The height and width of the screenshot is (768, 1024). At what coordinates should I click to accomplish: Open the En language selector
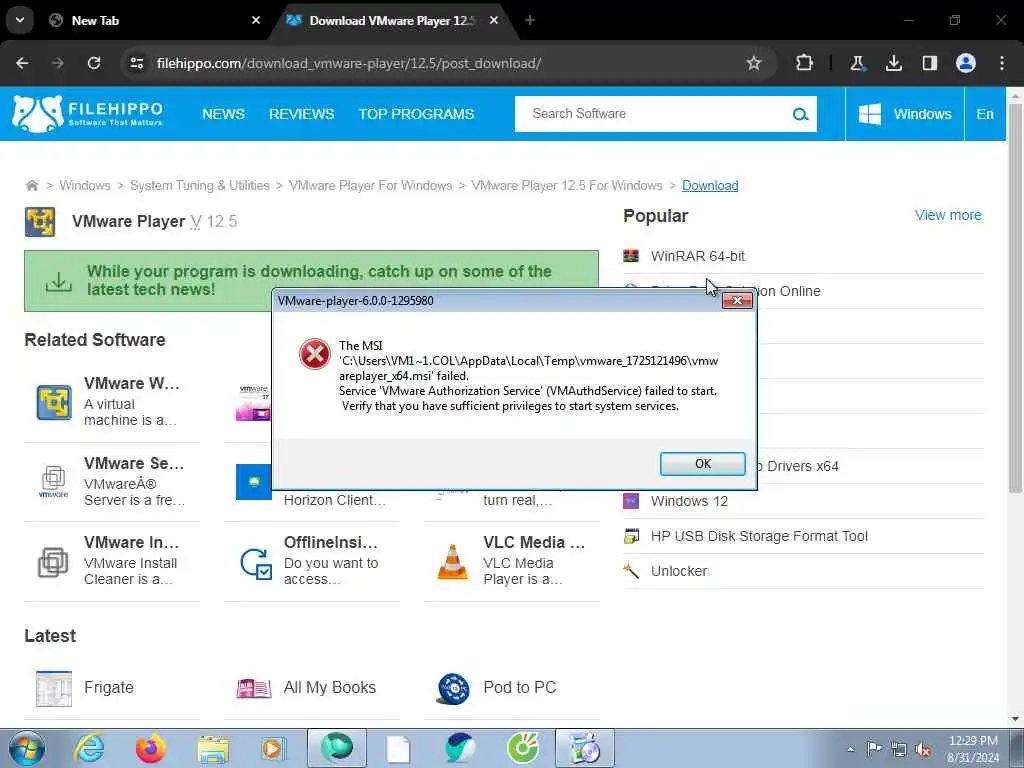tap(985, 114)
